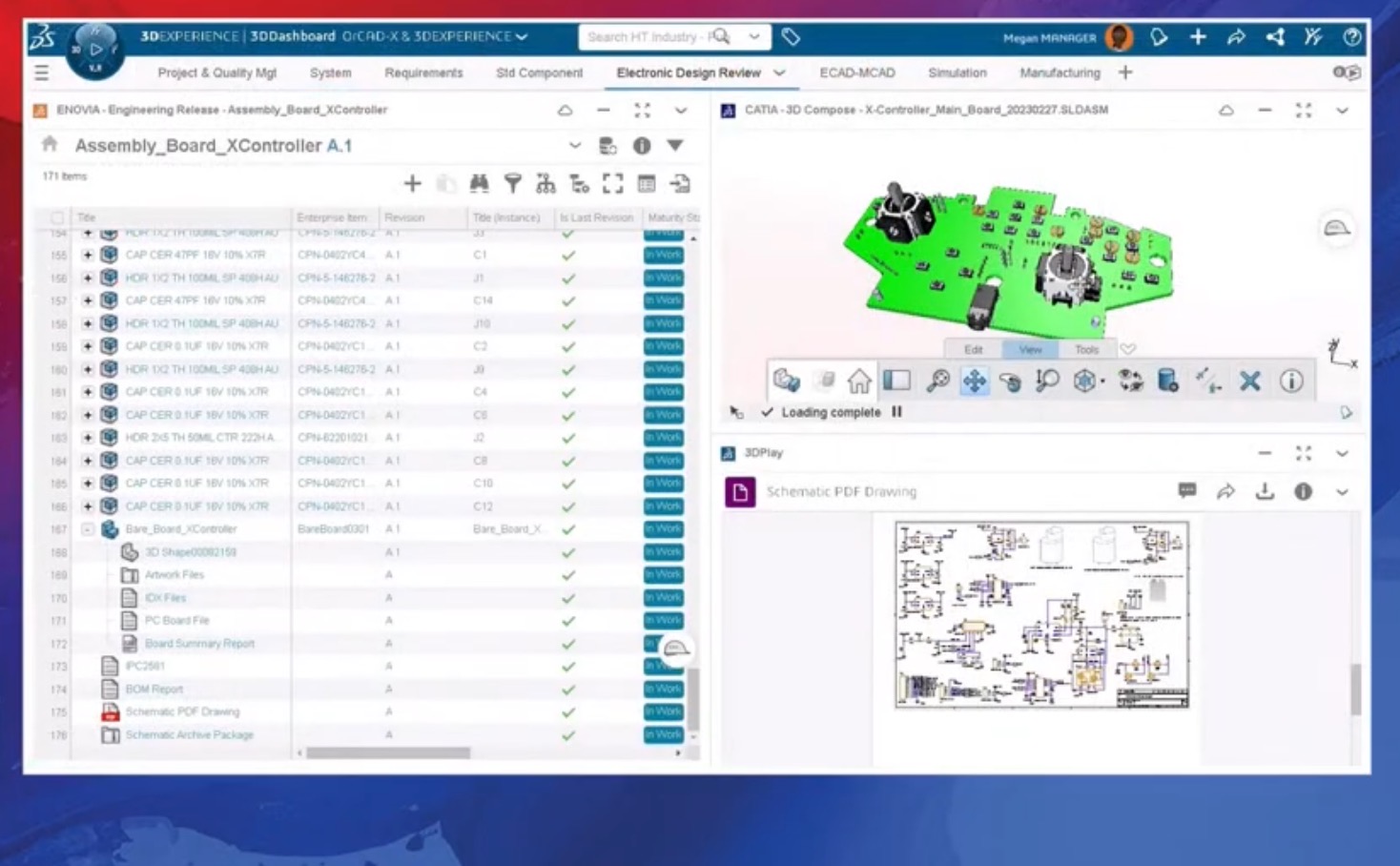Open the ENOVIA widget menu chevron

point(681,111)
